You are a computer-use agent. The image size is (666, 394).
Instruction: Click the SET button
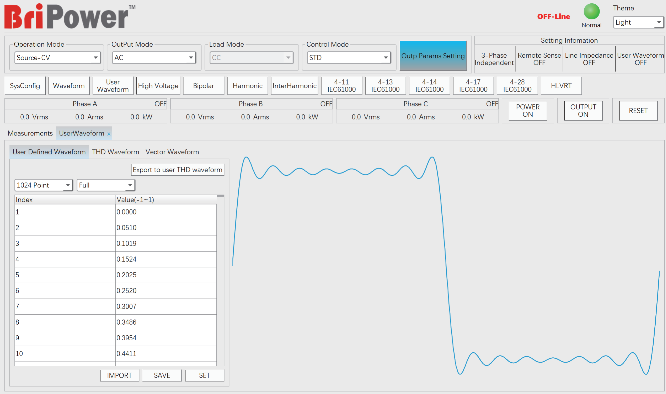point(204,375)
